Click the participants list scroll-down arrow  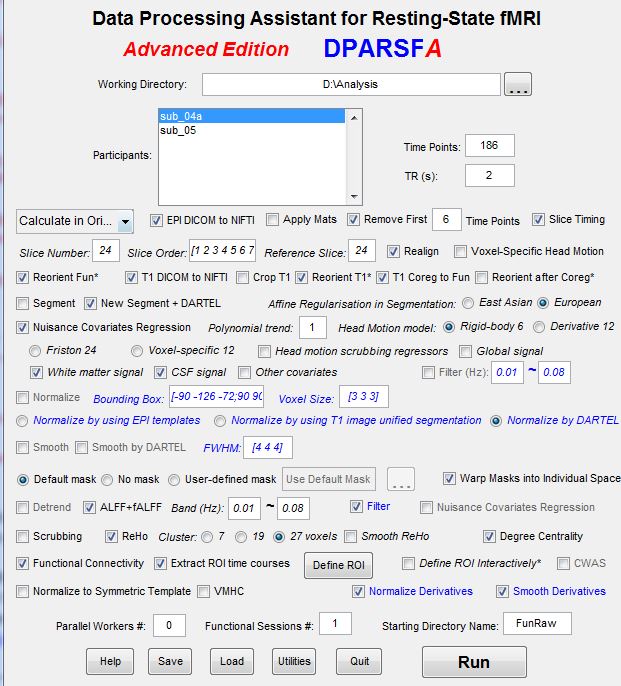[x=354, y=196]
